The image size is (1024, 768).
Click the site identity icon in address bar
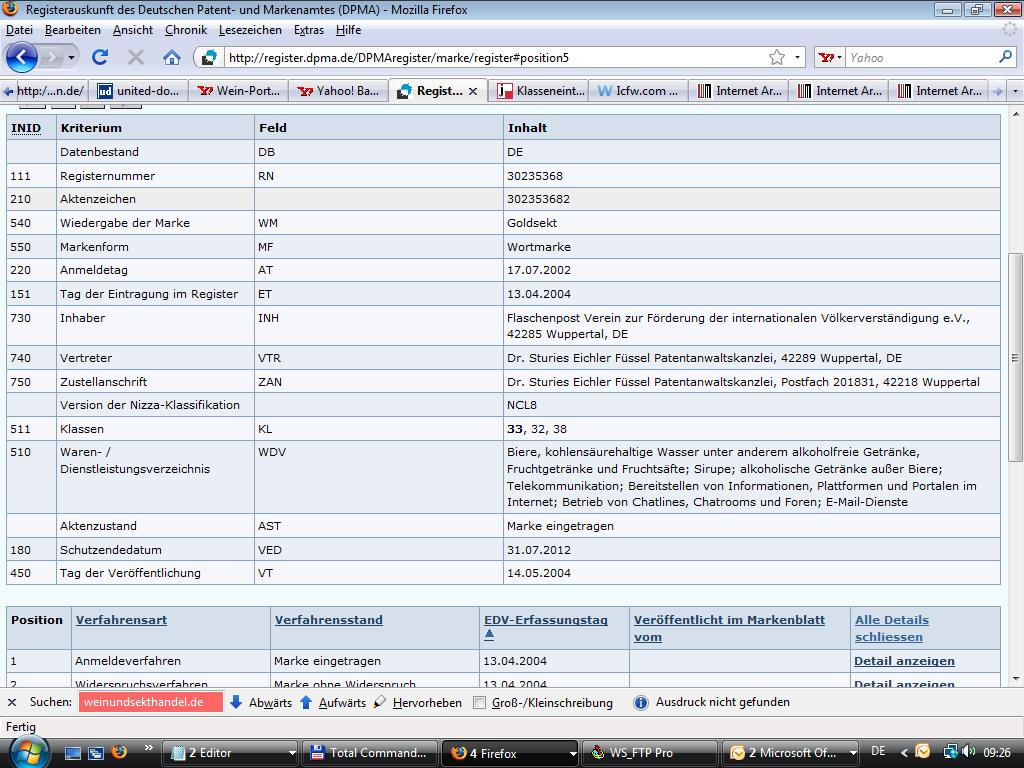209,57
